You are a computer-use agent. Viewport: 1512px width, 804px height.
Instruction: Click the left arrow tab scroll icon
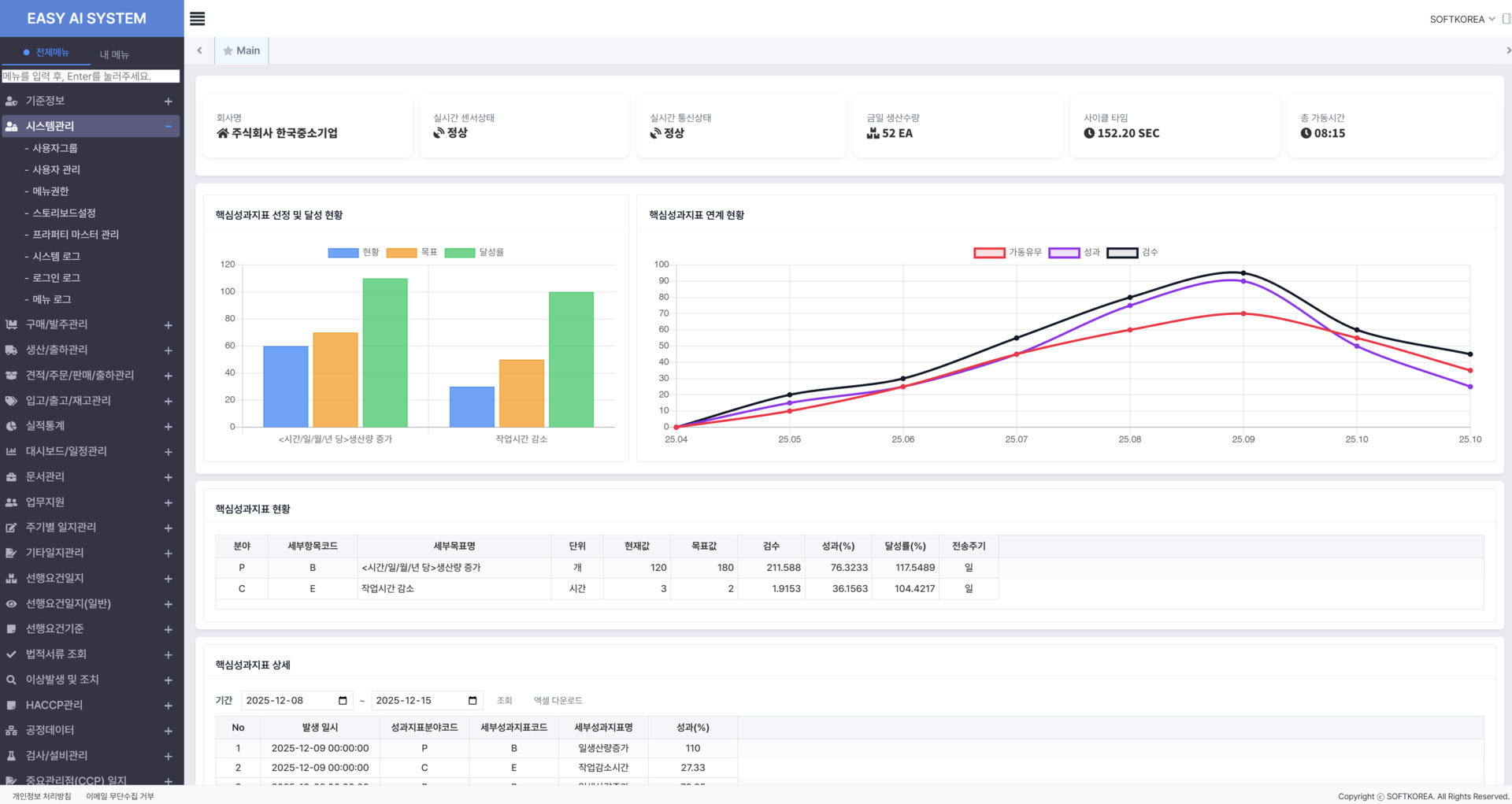point(199,50)
